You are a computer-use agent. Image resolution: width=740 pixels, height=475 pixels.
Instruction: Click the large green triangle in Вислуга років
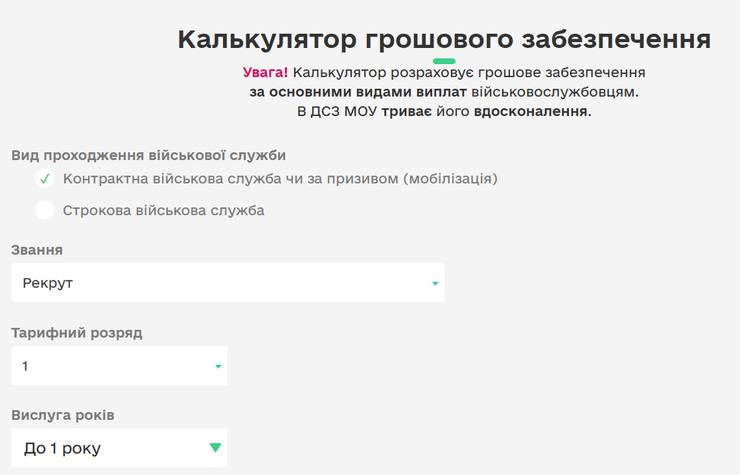[215, 448]
